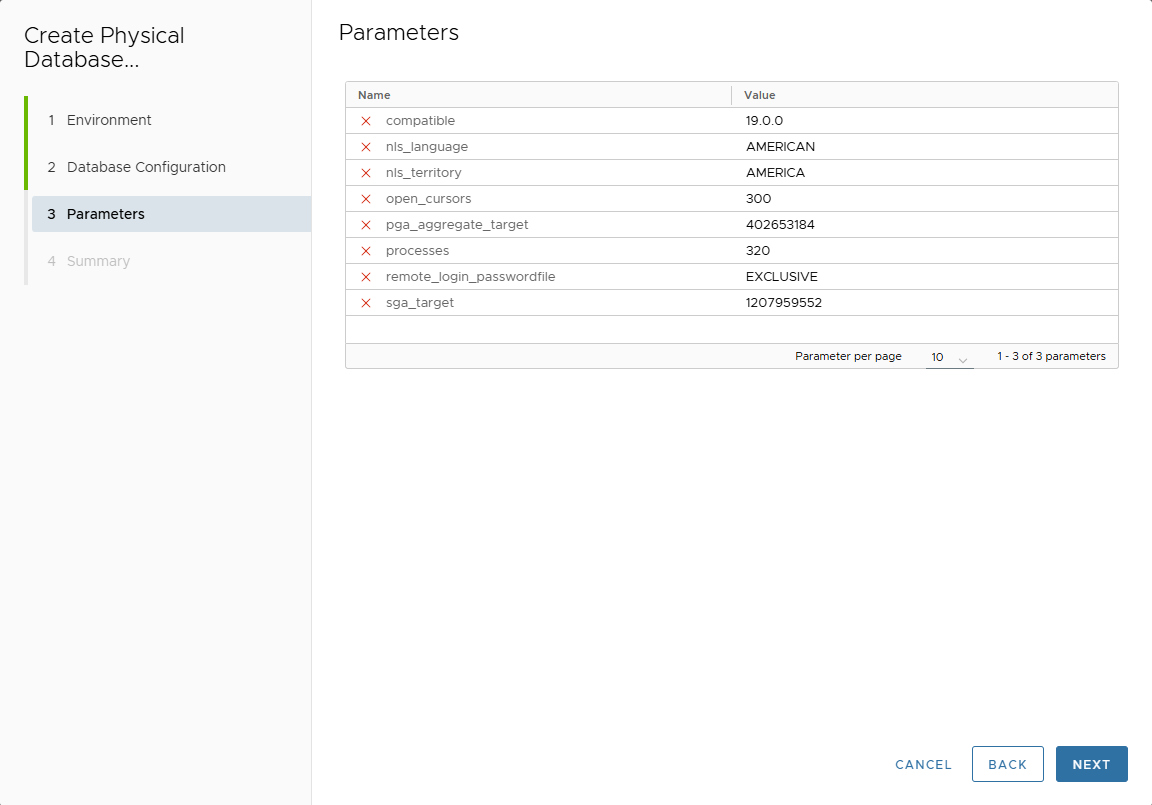Sort by the Name column header
This screenshot has height=805, width=1152.
[373, 94]
